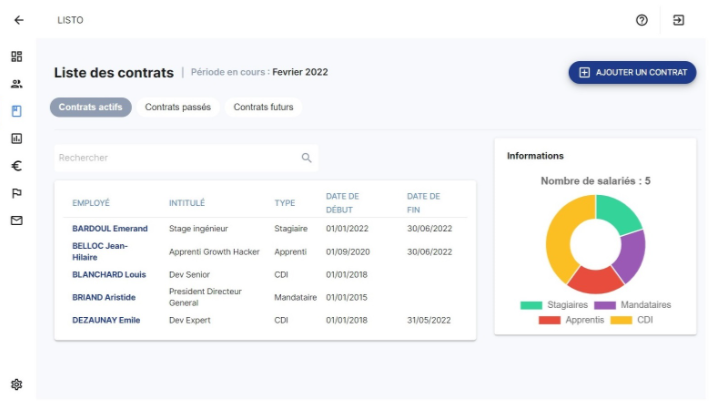The width and height of the screenshot is (713, 405).
Task: Open the dashboard grid icon in sidebar
Action: (16, 56)
